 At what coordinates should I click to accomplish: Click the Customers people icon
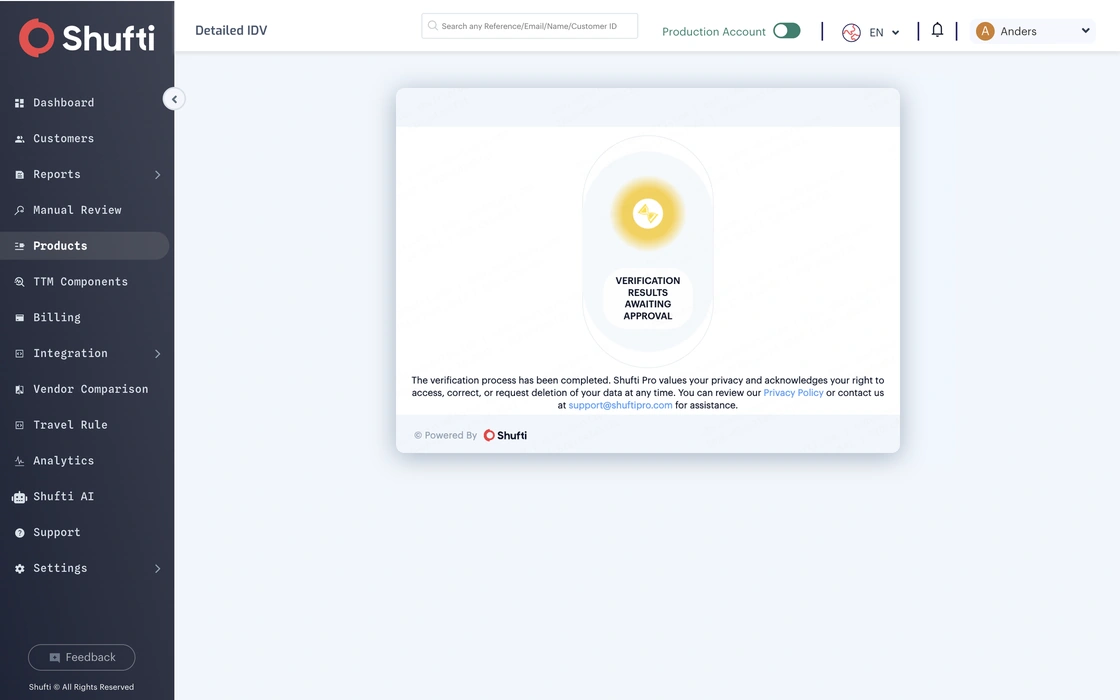19,139
